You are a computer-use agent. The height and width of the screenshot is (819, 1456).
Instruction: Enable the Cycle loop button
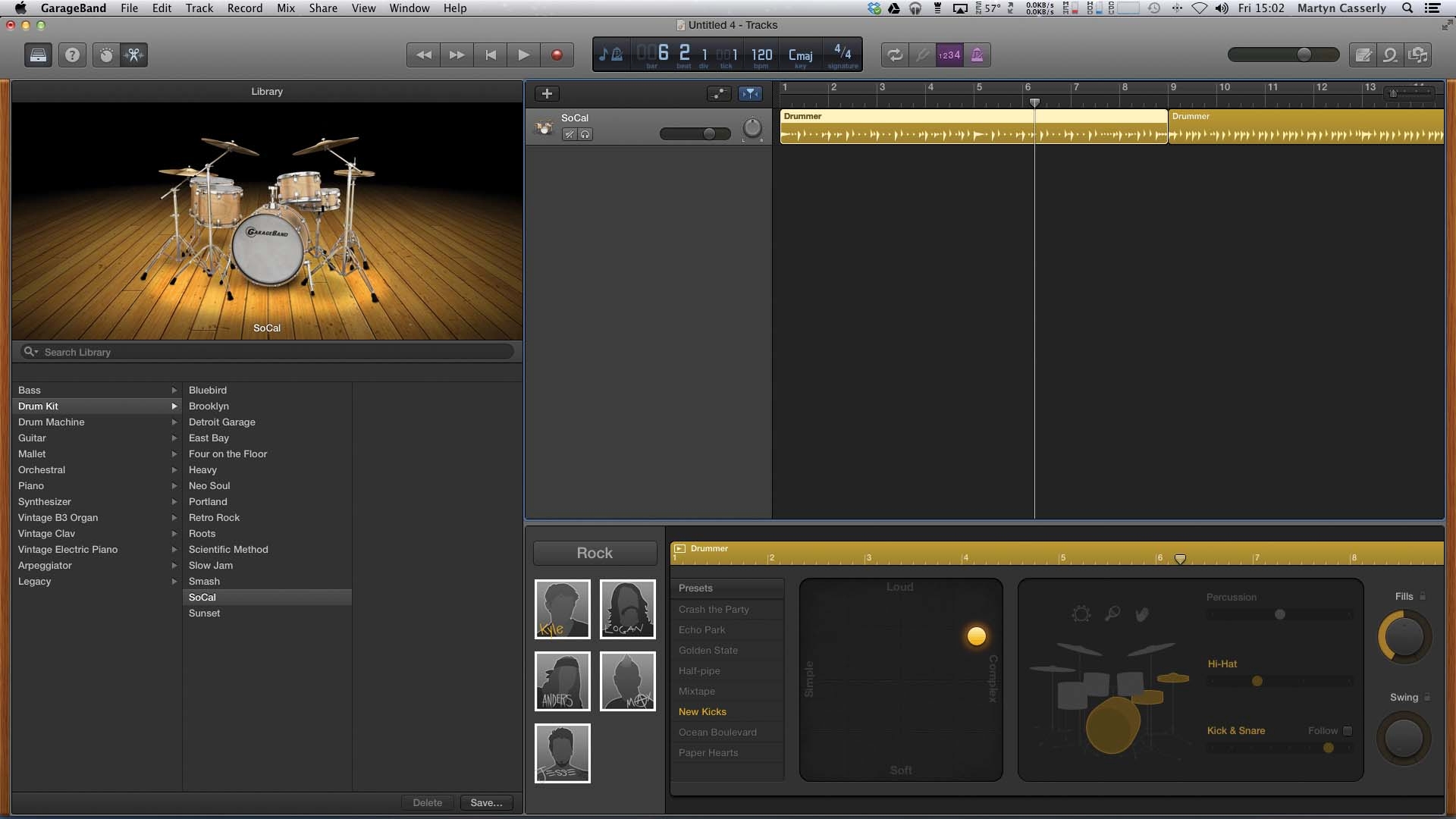[895, 55]
